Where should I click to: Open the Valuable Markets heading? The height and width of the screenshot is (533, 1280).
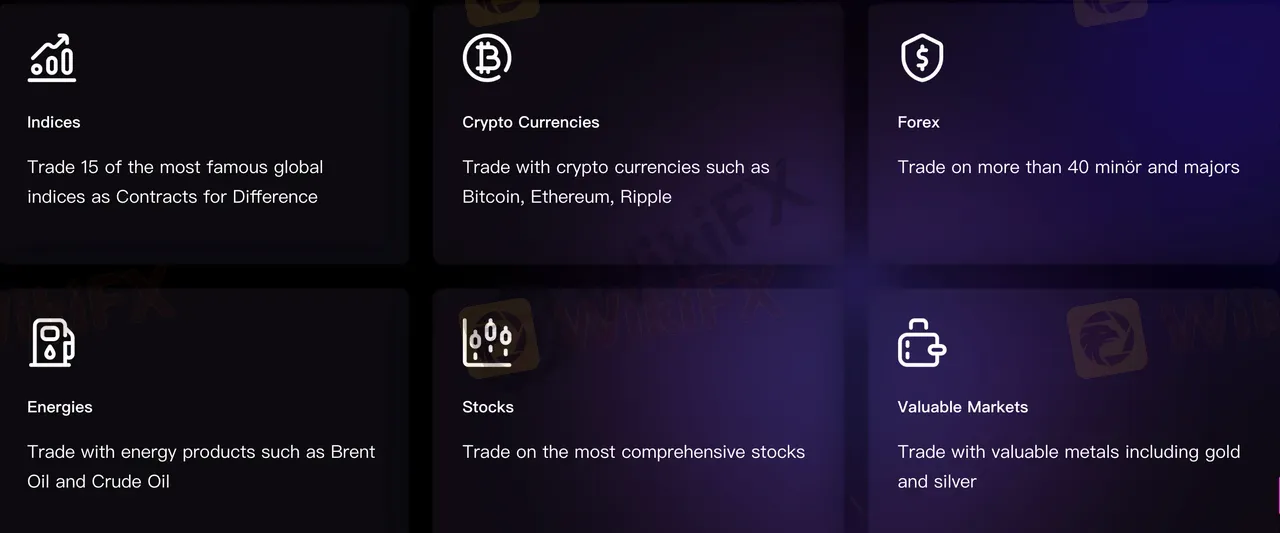[963, 407]
